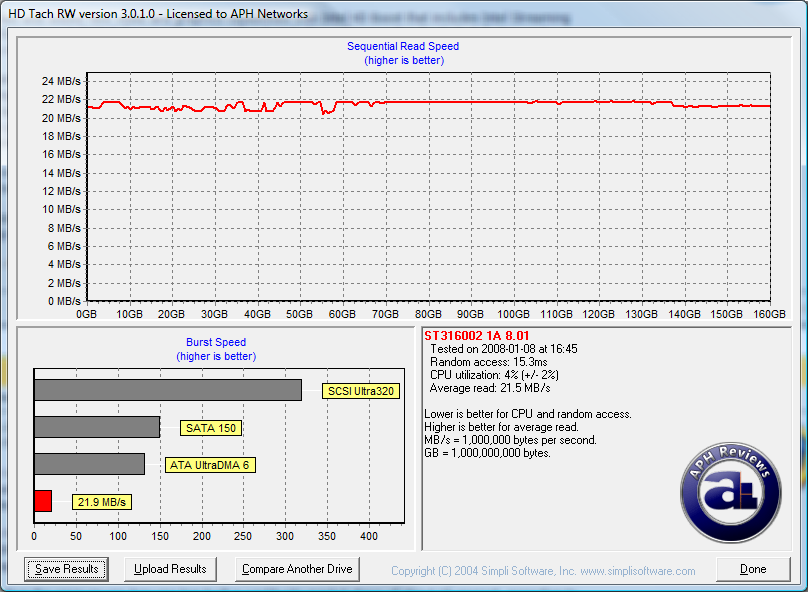The image size is (808, 592).
Task: Click the Average read 21.5 MB/s result
Action: point(490,387)
